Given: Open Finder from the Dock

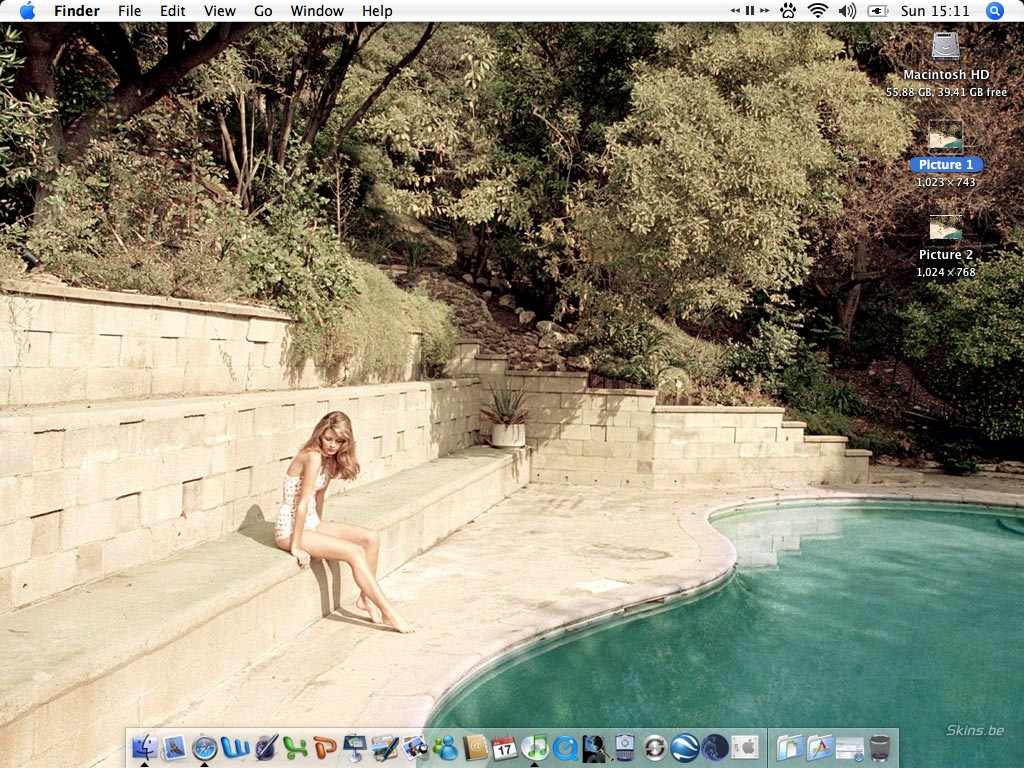Looking at the screenshot, I should coord(144,747).
